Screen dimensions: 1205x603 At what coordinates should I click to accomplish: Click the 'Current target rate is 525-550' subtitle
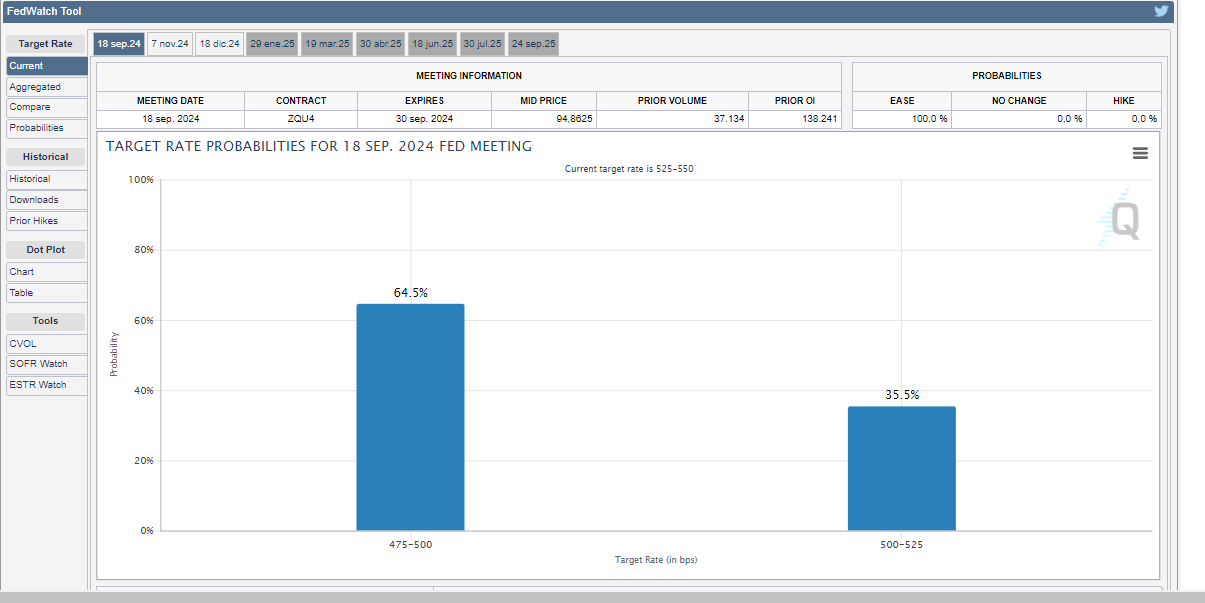629,169
